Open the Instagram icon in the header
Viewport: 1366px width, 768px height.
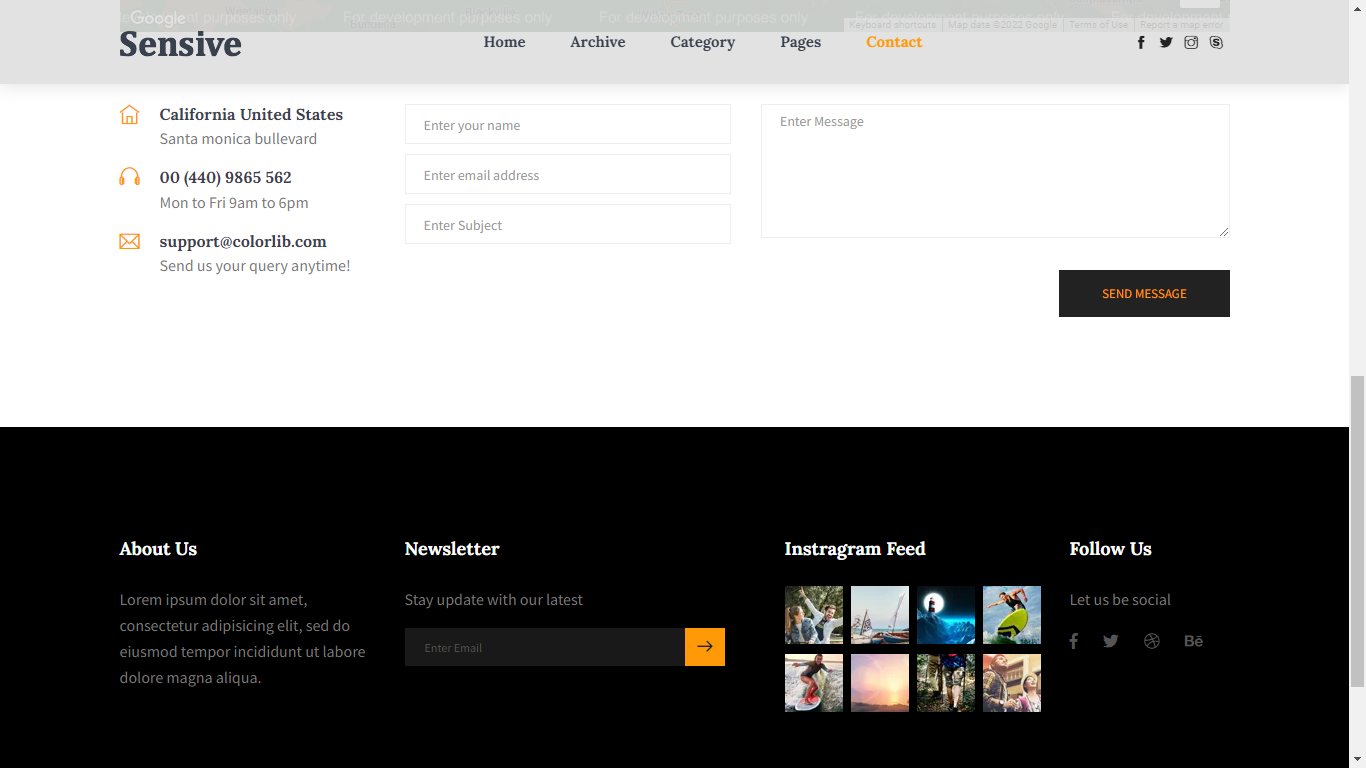[1191, 42]
